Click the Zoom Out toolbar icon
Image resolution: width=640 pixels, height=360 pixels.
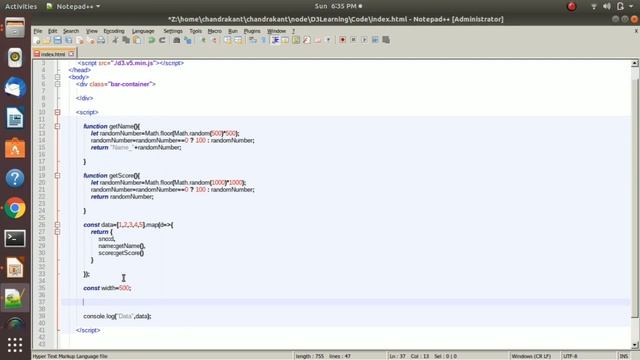coord(215,40)
